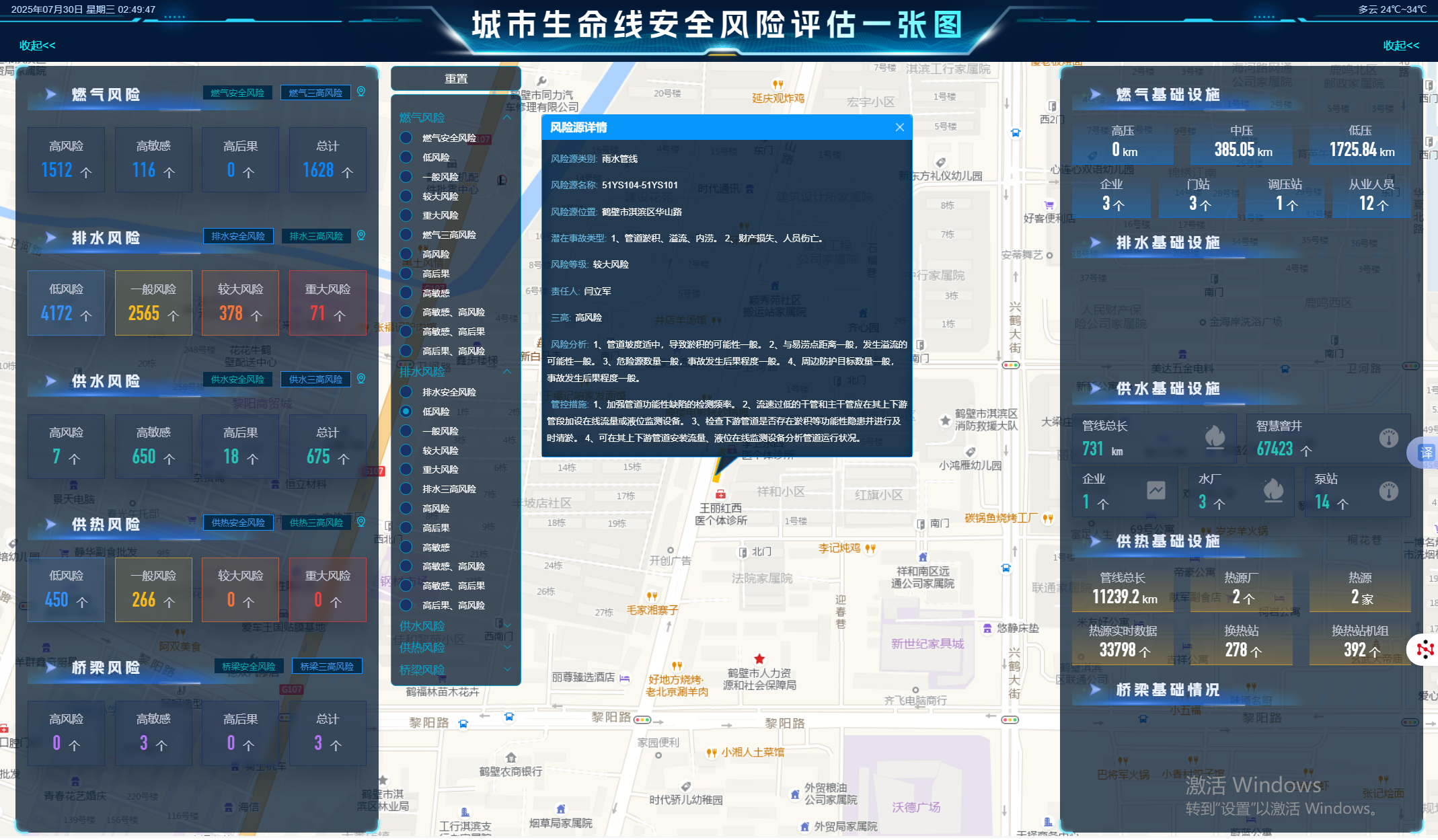The image size is (1438, 840).
Task: Click gauge icon in 泵站 card
Action: pyautogui.click(x=1388, y=491)
